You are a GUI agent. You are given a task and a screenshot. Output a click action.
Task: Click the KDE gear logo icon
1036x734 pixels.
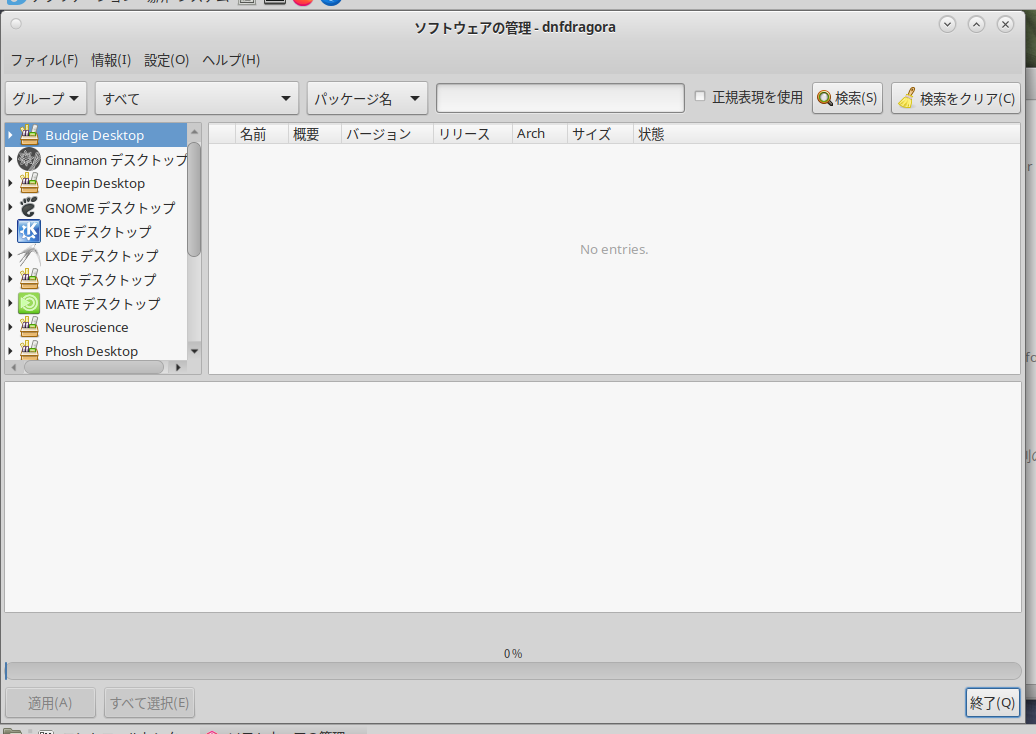[x=29, y=231]
